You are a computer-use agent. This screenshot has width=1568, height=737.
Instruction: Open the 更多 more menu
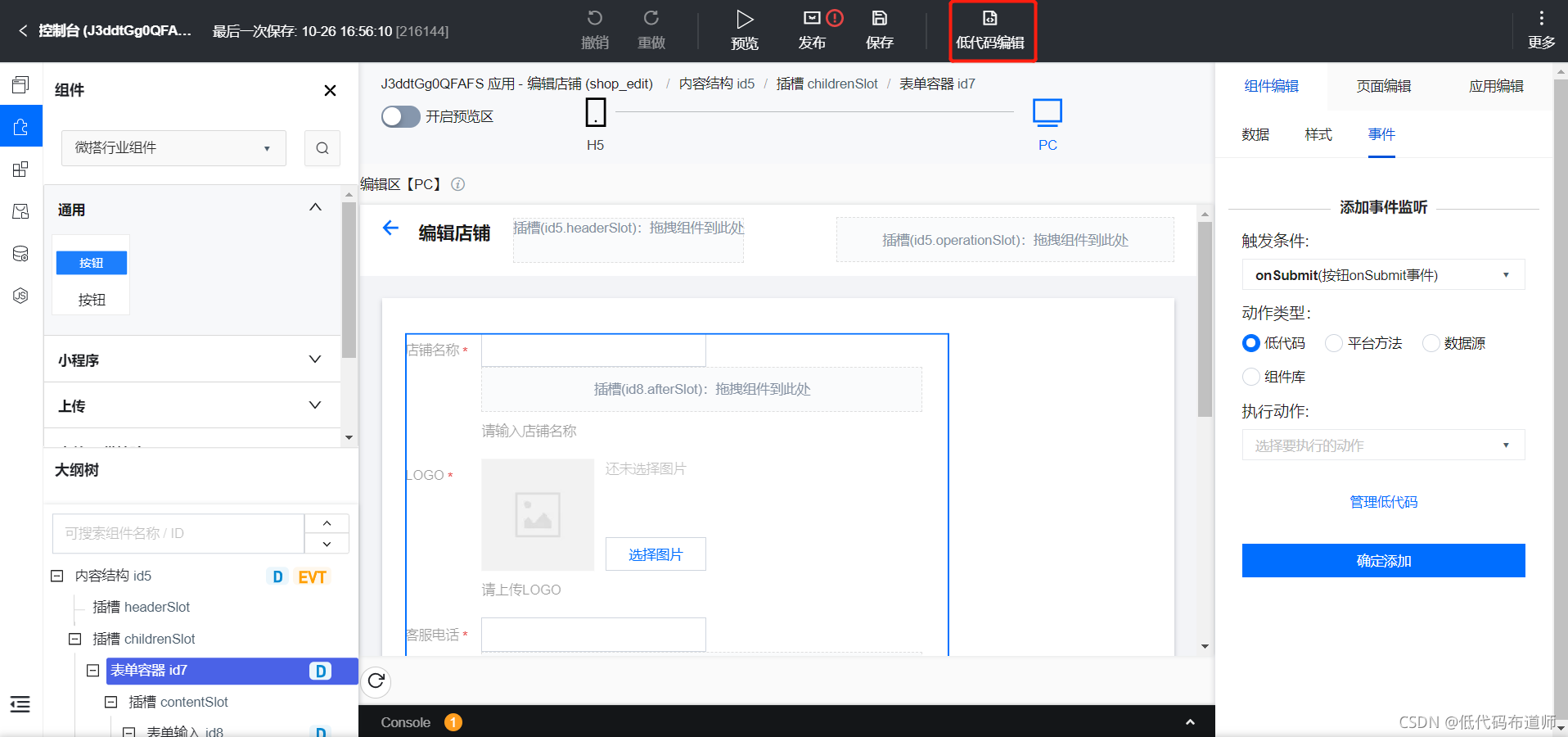(x=1541, y=30)
